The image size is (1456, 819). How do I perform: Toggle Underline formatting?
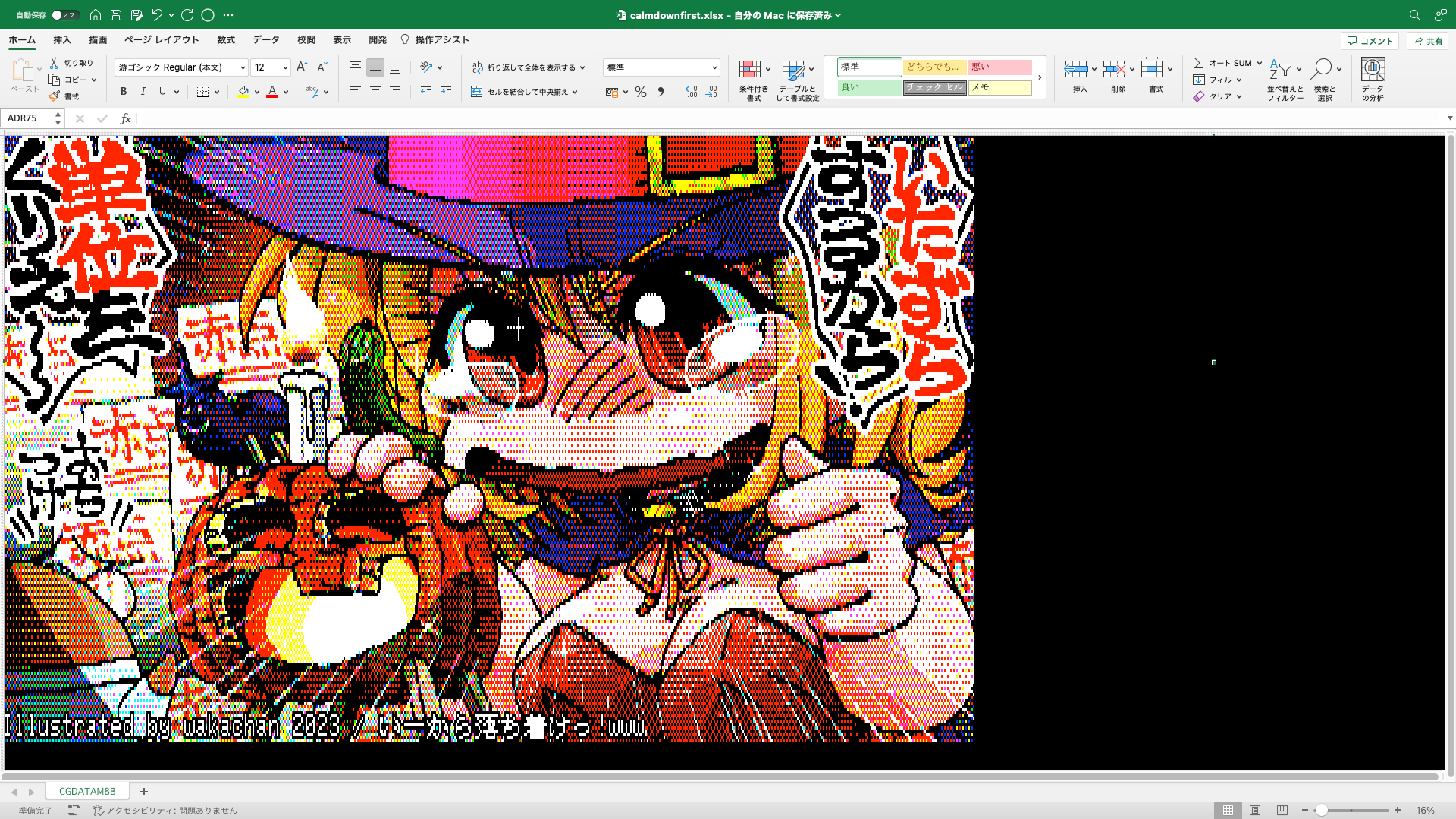[162, 92]
